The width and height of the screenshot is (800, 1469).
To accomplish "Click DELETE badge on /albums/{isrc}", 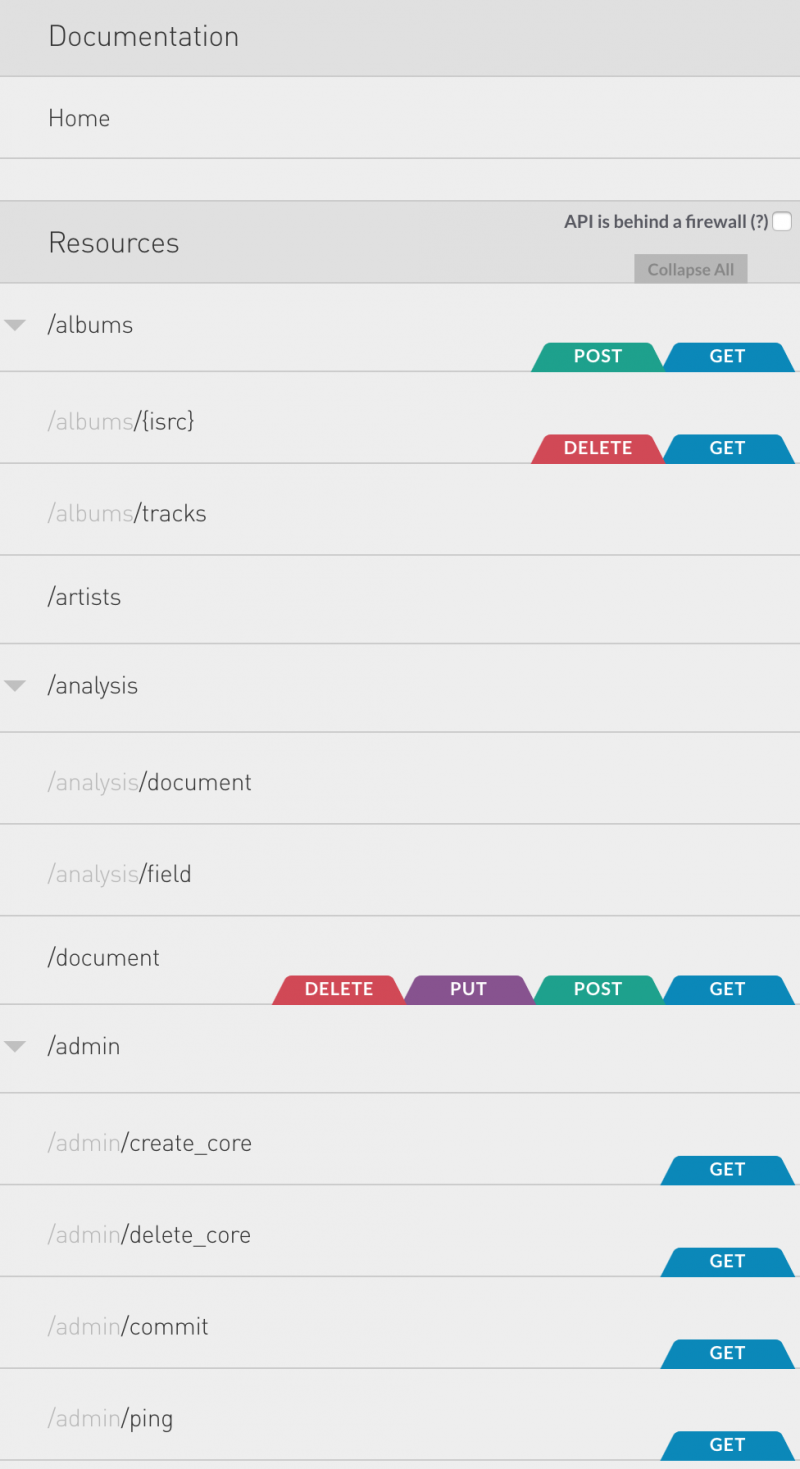I will pos(598,449).
